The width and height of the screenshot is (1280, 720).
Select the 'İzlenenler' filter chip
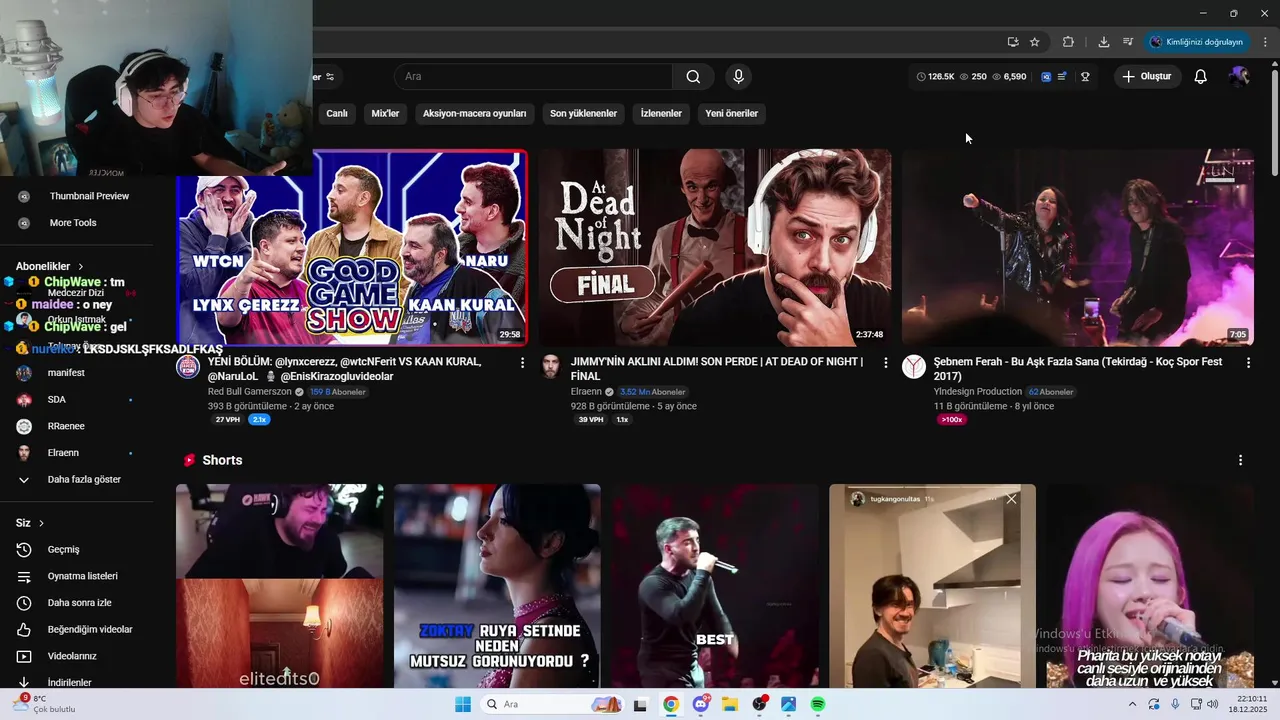point(661,113)
